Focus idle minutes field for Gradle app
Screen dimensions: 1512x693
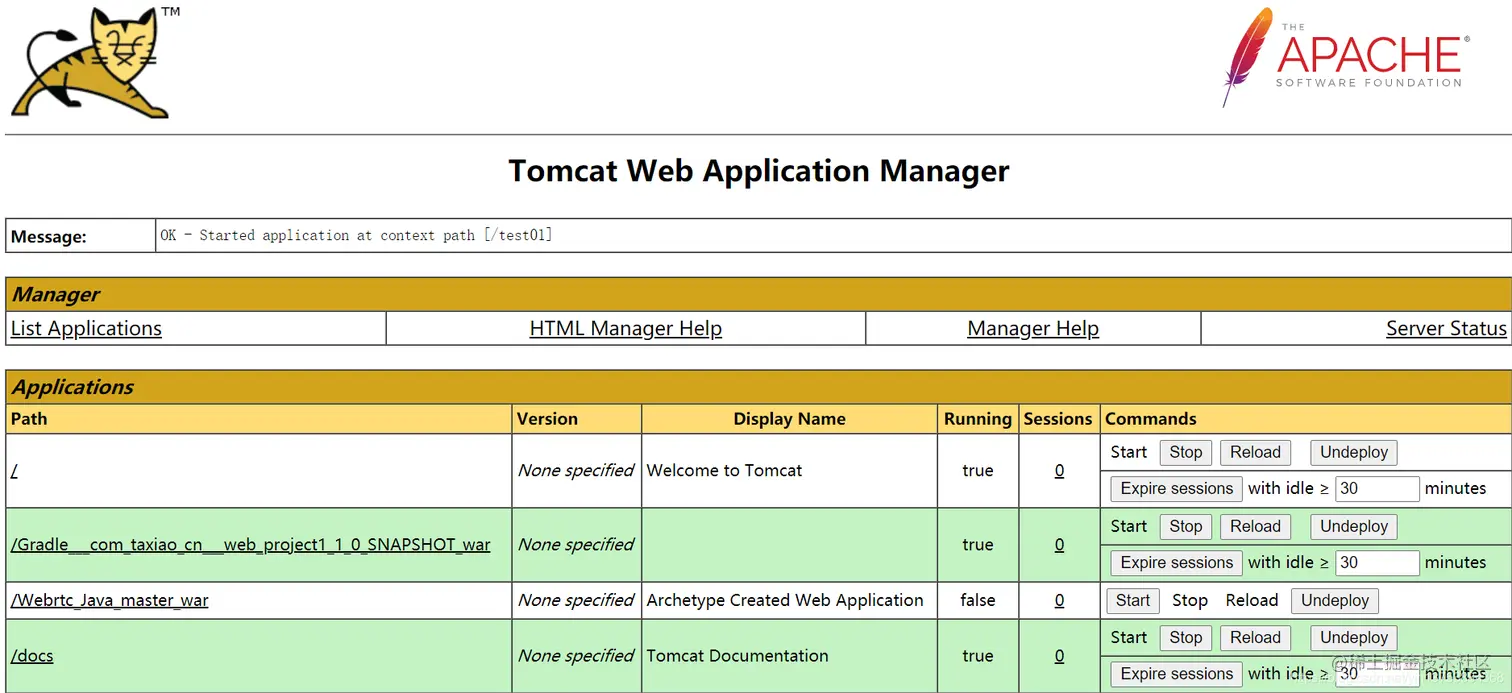pos(1377,562)
